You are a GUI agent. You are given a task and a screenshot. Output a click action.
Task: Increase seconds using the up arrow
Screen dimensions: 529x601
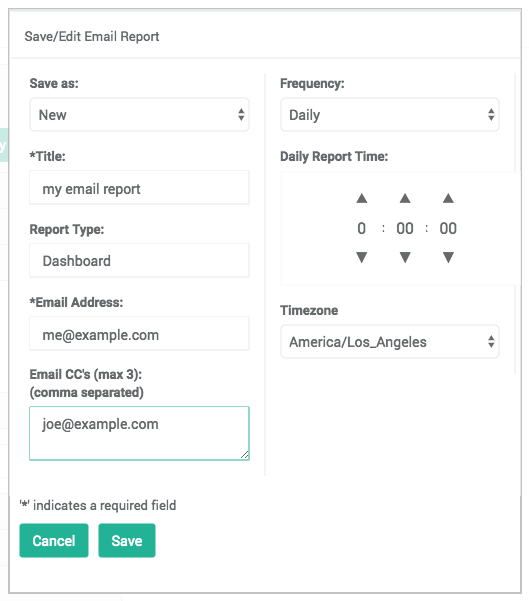click(x=448, y=198)
